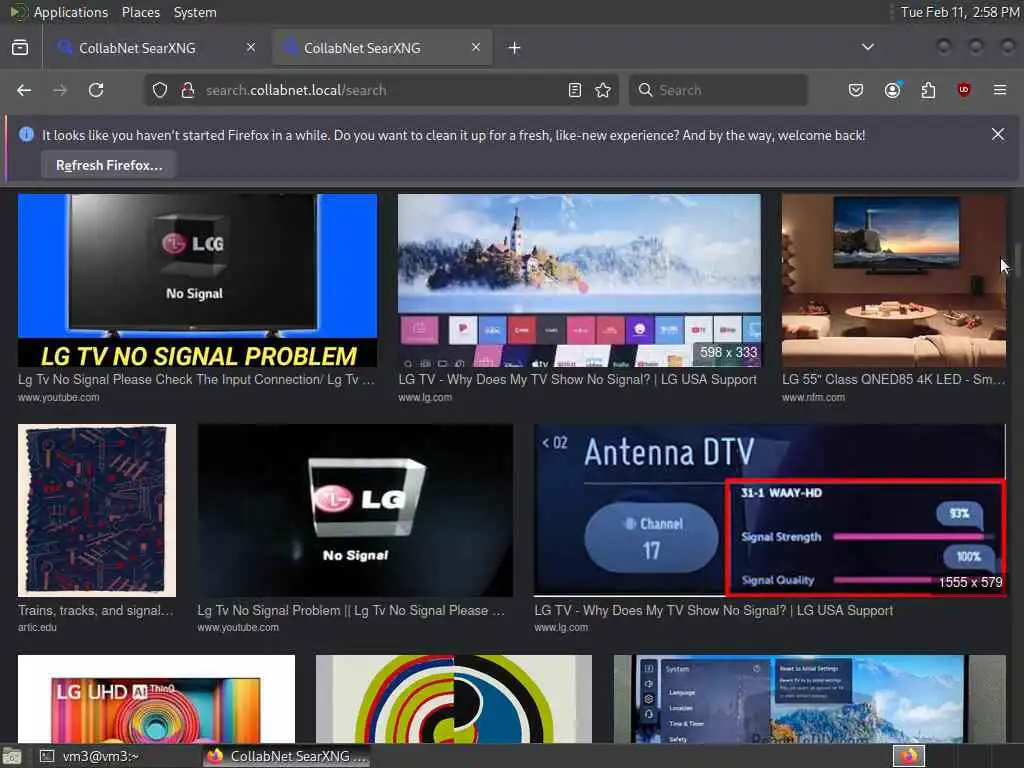This screenshot has height=768, width=1024.
Task: Go back to the previous page
Action: pyautogui.click(x=24, y=90)
